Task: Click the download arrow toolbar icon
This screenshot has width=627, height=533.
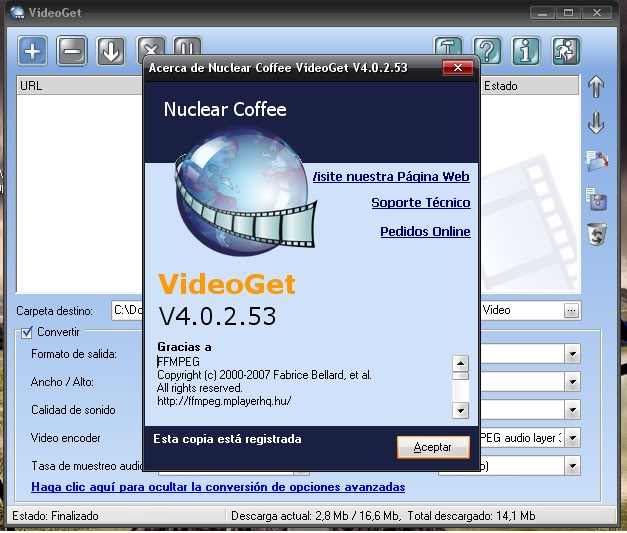Action: click(x=110, y=51)
